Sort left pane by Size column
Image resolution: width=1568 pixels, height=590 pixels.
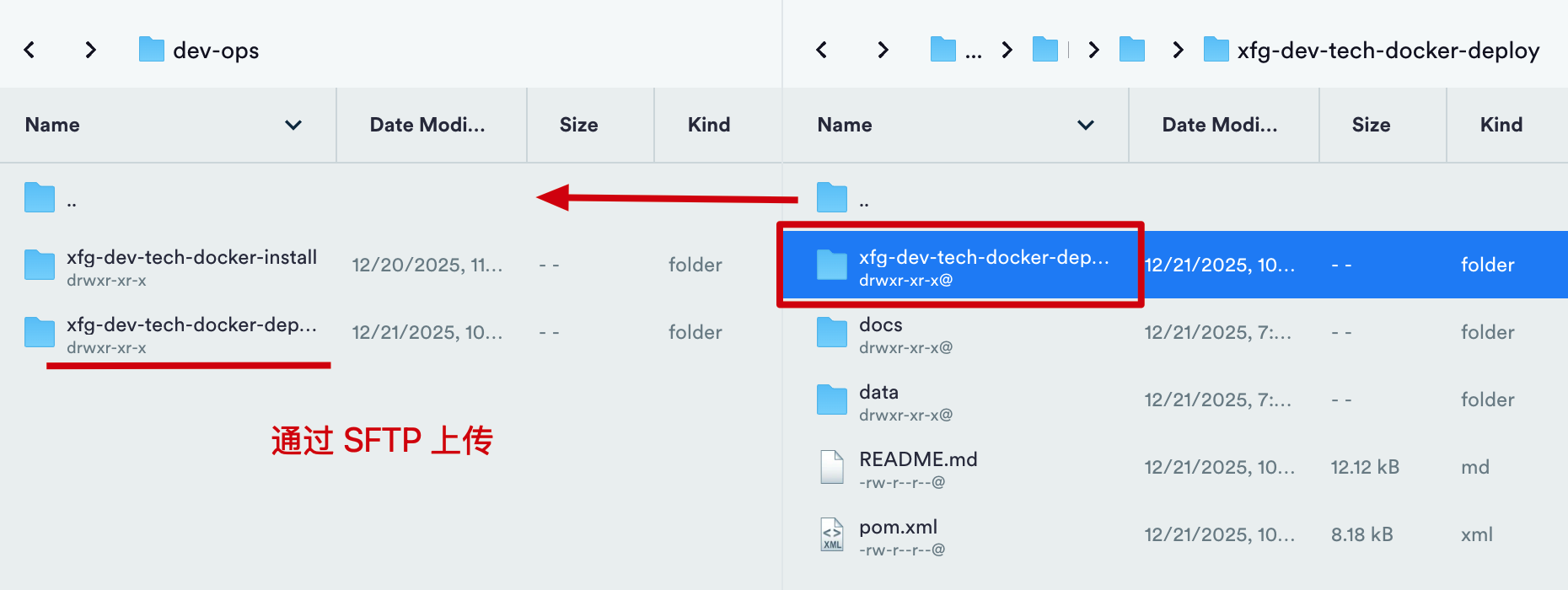(x=578, y=125)
